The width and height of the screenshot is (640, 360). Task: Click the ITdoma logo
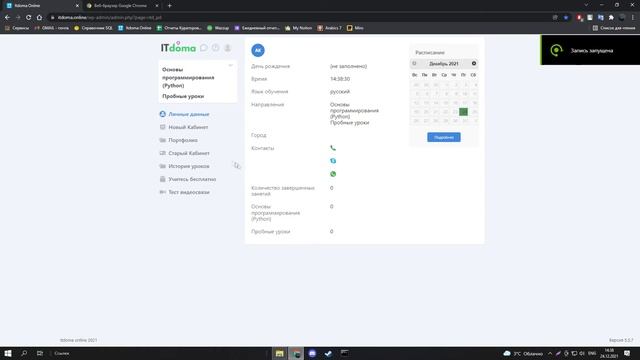[x=178, y=47]
